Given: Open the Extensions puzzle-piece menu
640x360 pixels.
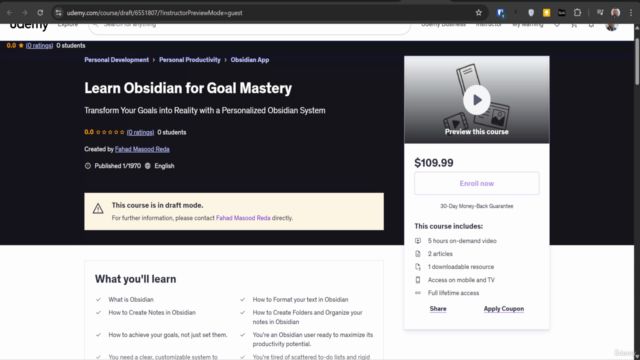Looking at the screenshot, I should coord(577,13).
